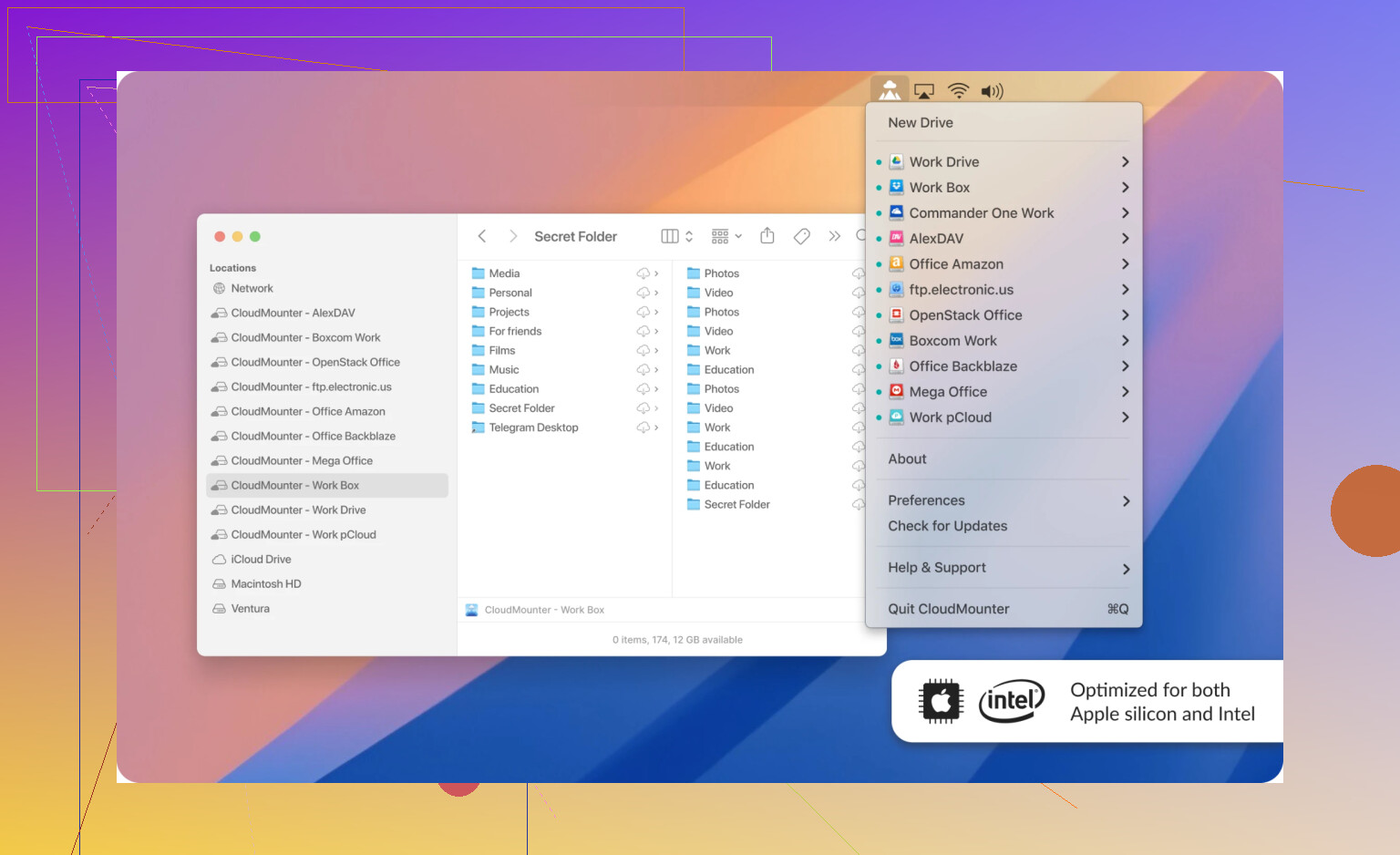The image size is (1400, 855).
Task: Click New Drive in the menu
Action: (x=921, y=123)
